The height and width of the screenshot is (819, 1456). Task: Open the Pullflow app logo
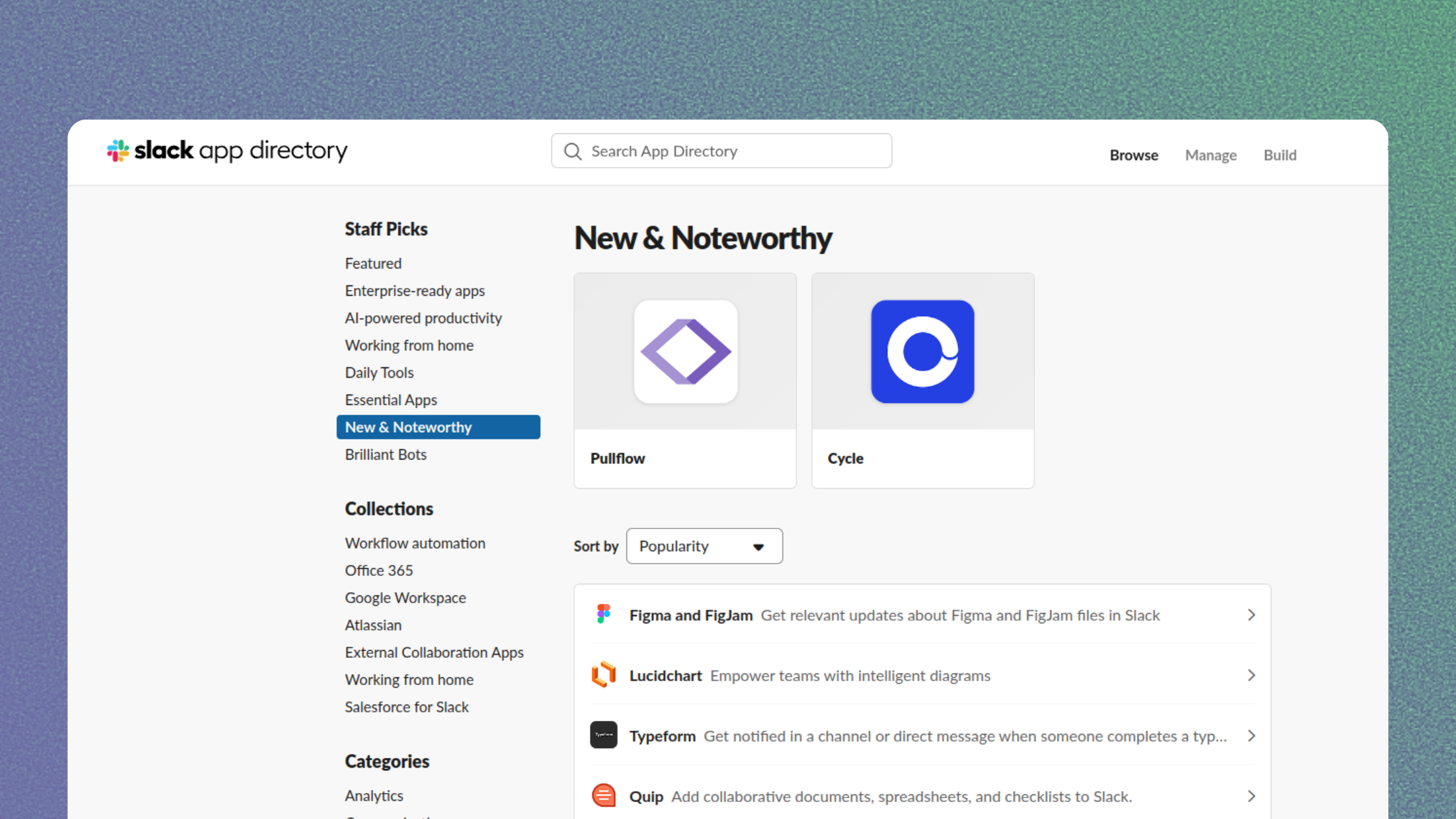[x=686, y=352]
